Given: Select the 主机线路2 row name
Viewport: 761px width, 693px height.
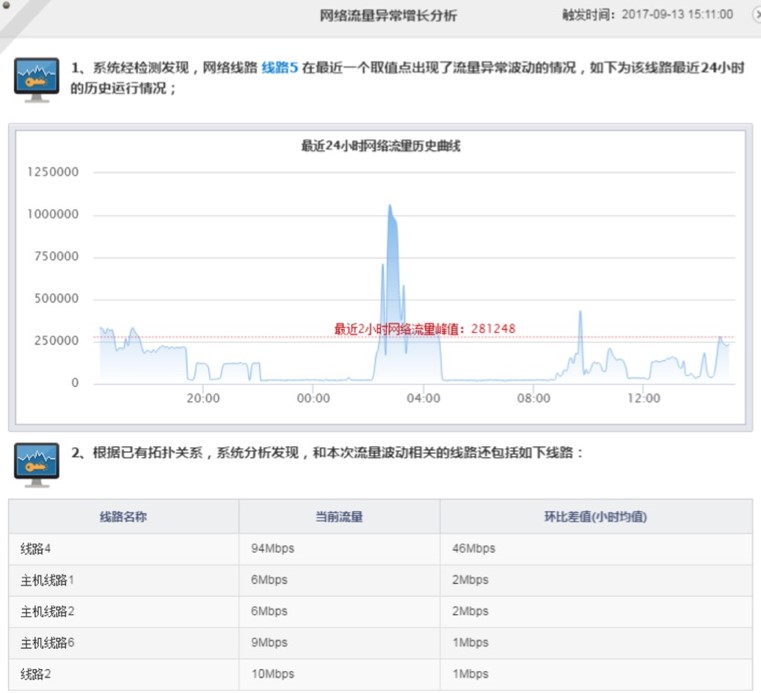Looking at the screenshot, I should point(48,611).
